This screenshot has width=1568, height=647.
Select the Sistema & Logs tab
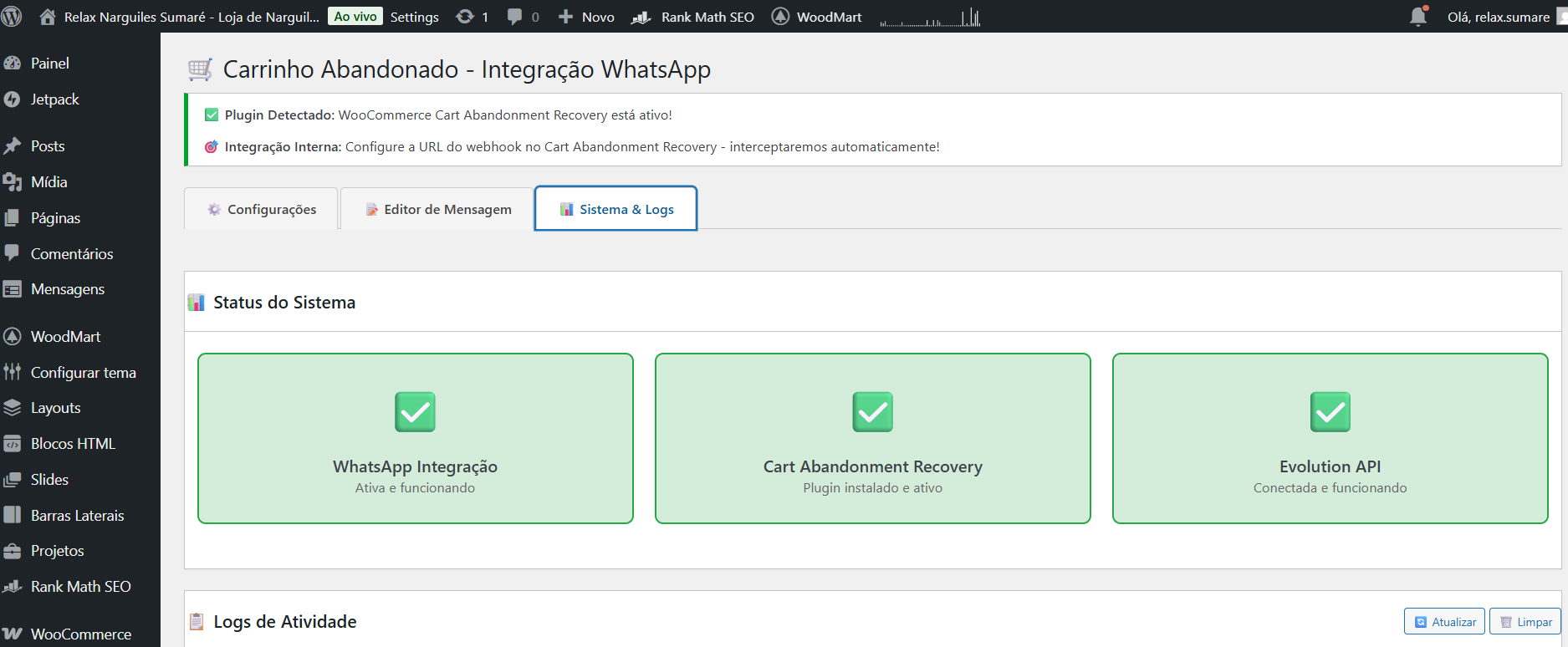pyautogui.click(x=615, y=209)
